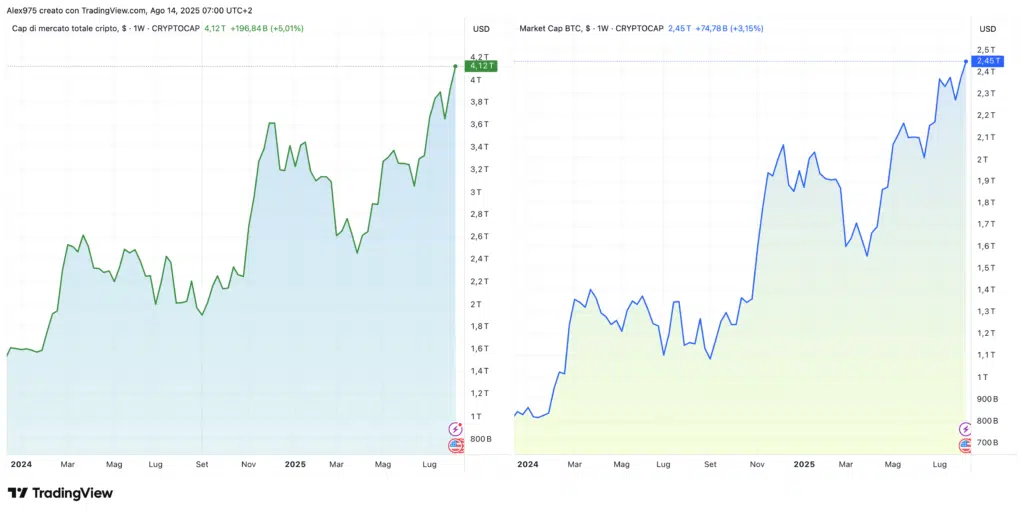Click the Nov label on left time axis
1024x513 pixels.
point(250,465)
